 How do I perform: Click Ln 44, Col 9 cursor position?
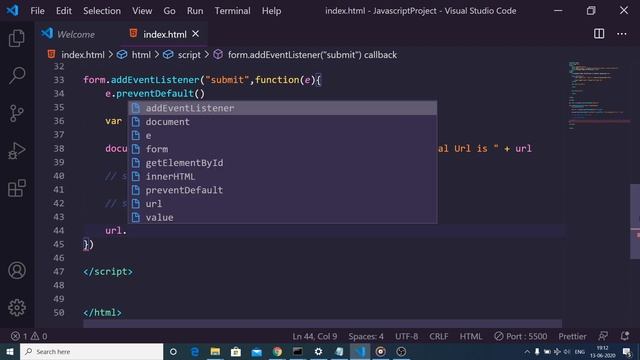point(315,336)
